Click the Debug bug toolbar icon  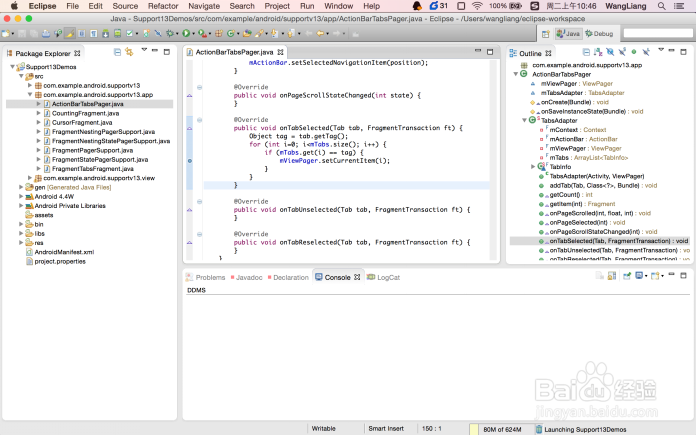[170, 33]
